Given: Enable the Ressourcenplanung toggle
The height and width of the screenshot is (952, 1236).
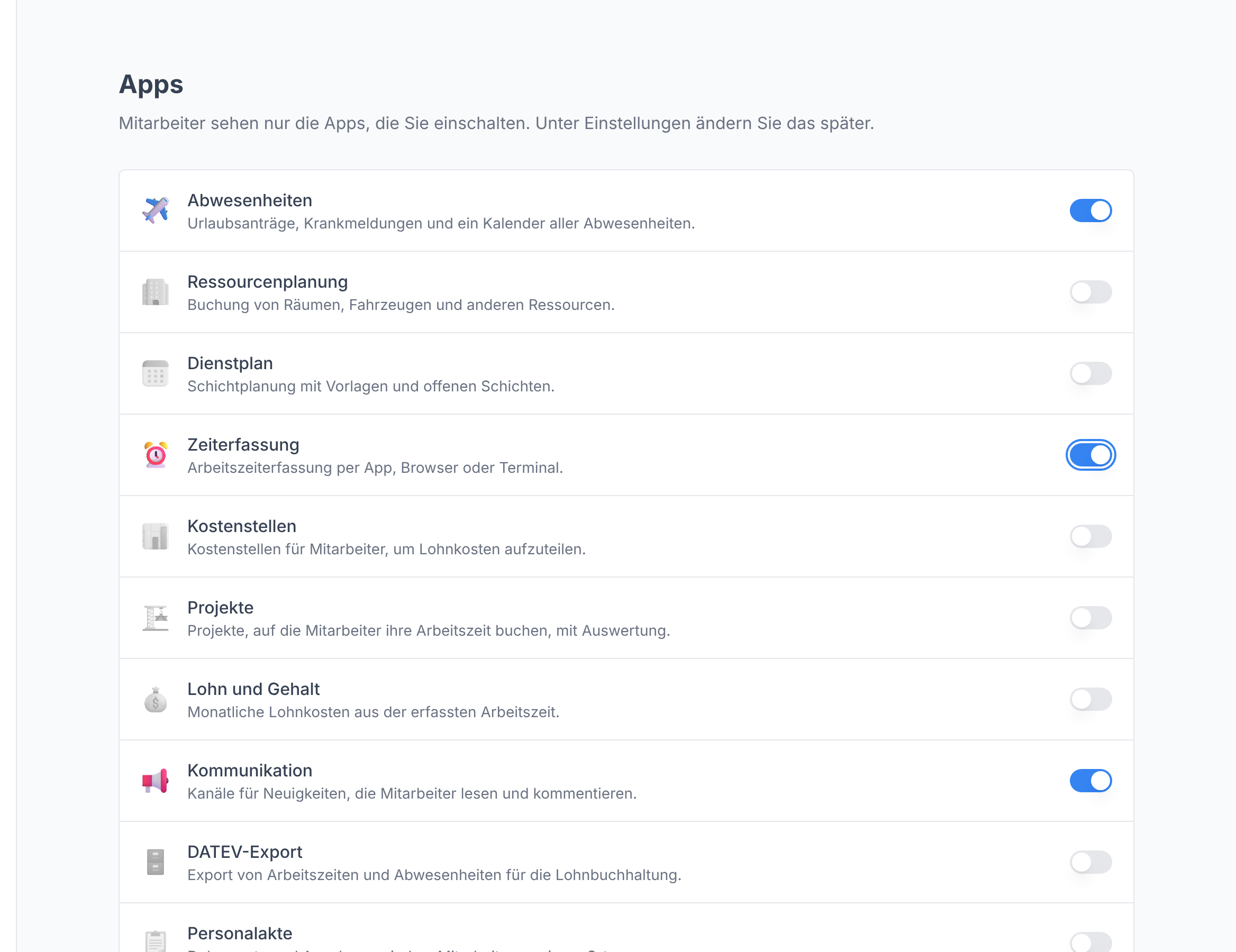Looking at the screenshot, I should (1090, 292).
